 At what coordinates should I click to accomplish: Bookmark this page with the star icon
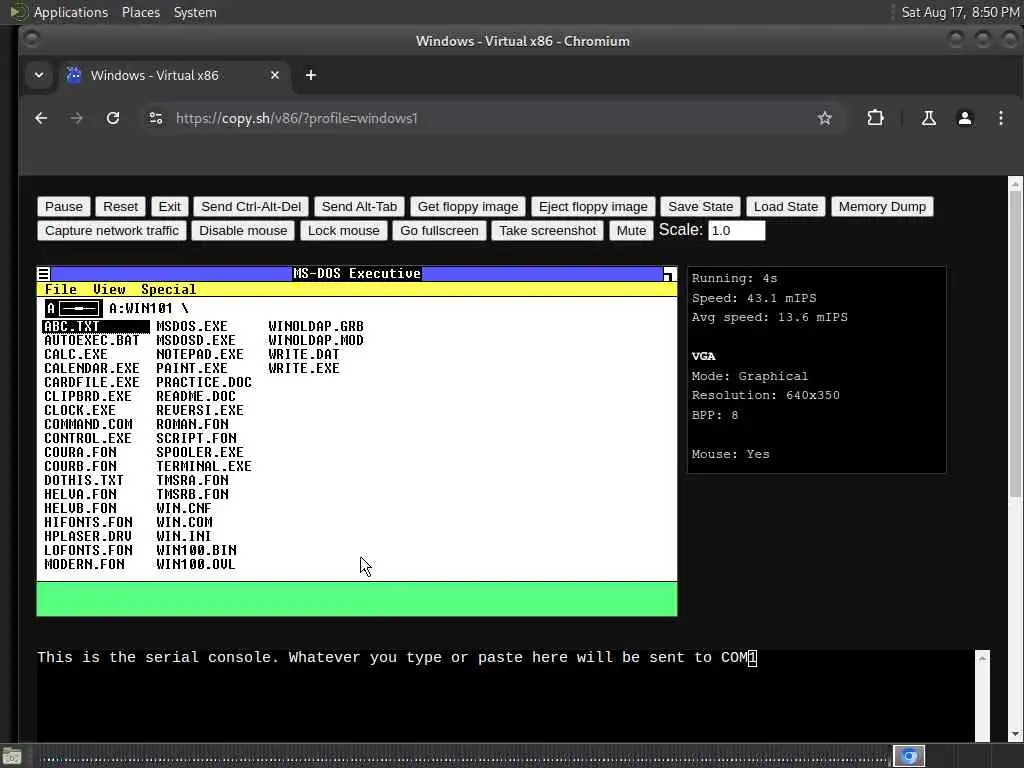(x=825, y=118)
